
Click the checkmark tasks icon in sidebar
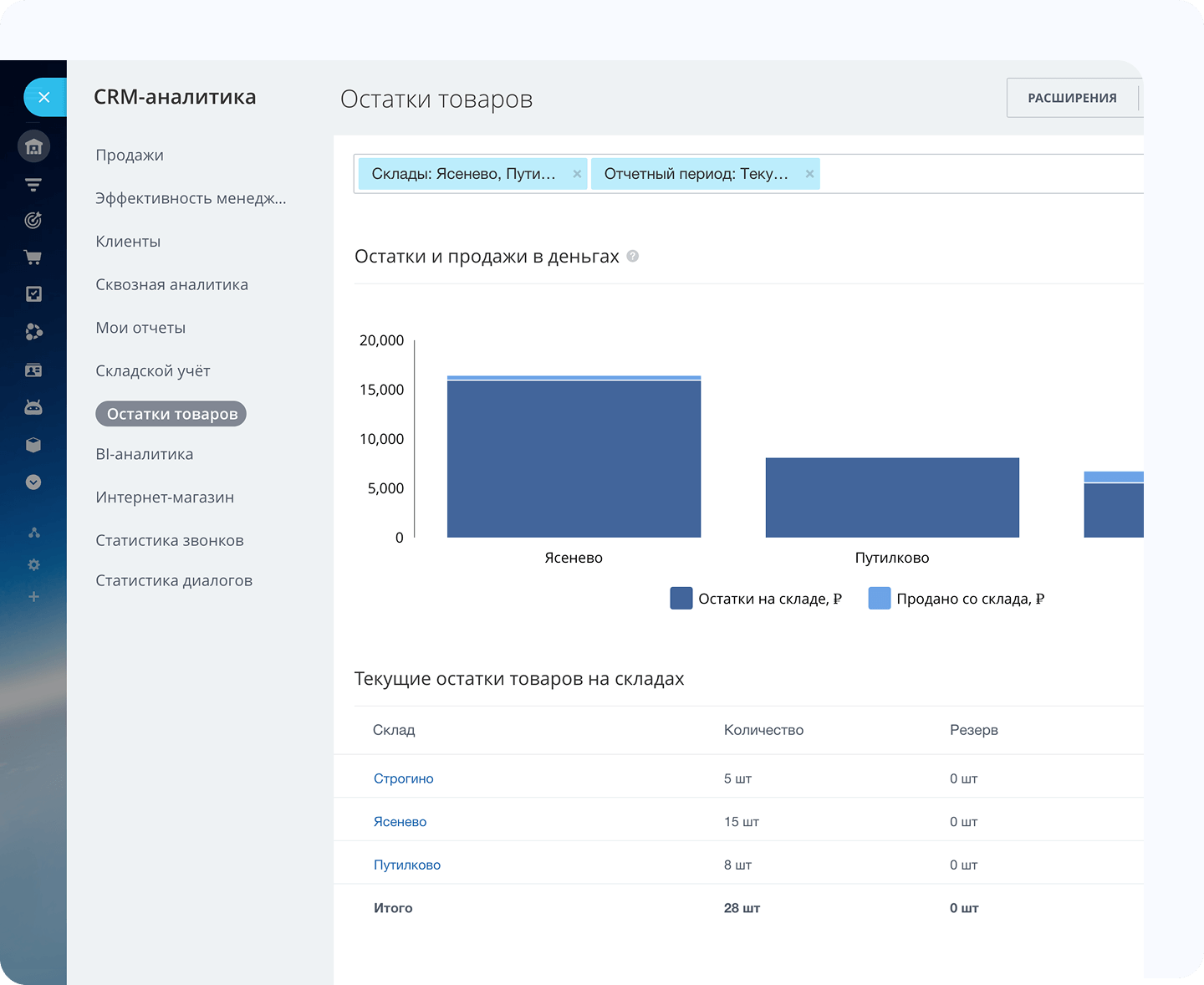[33, 293]
